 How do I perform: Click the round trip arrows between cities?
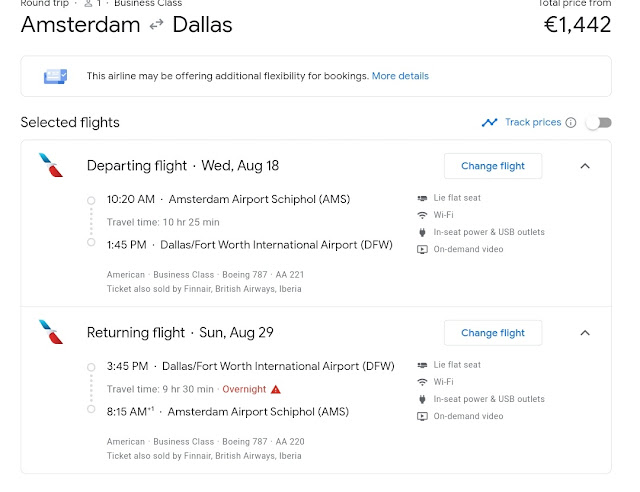click(x=156, y=25)
